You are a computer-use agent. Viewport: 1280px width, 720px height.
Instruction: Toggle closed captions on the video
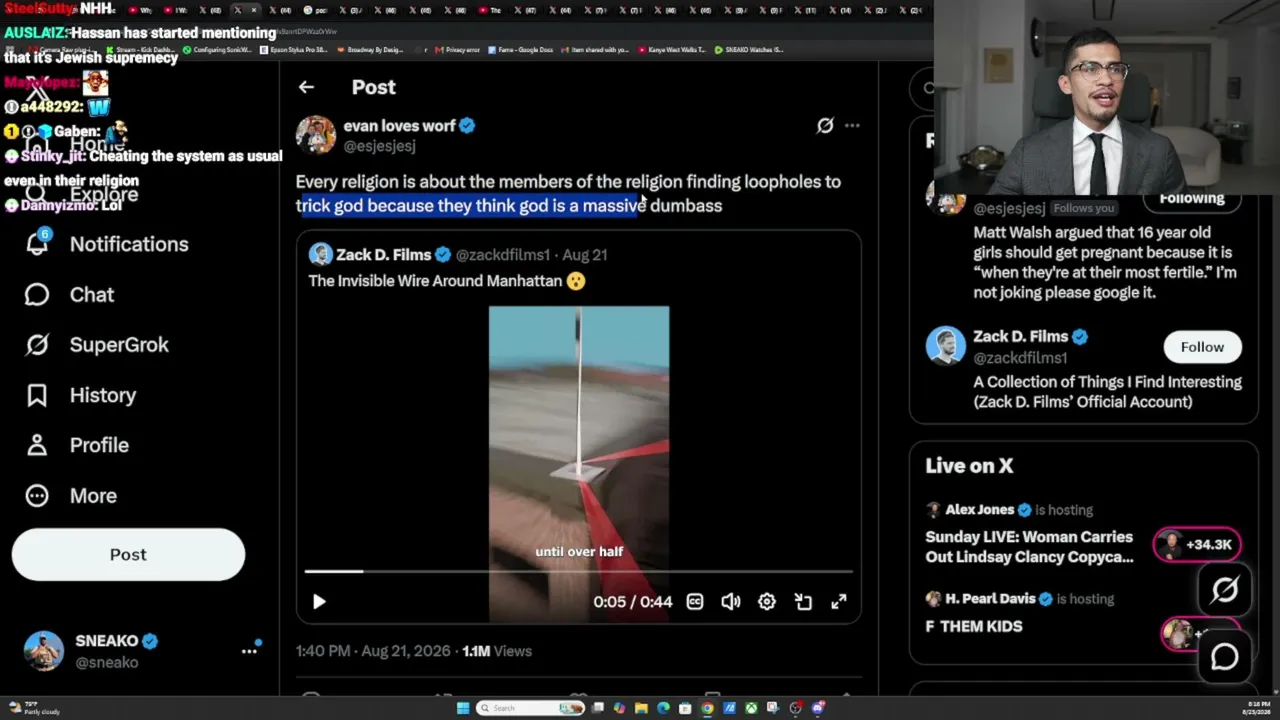click(695, 601)
